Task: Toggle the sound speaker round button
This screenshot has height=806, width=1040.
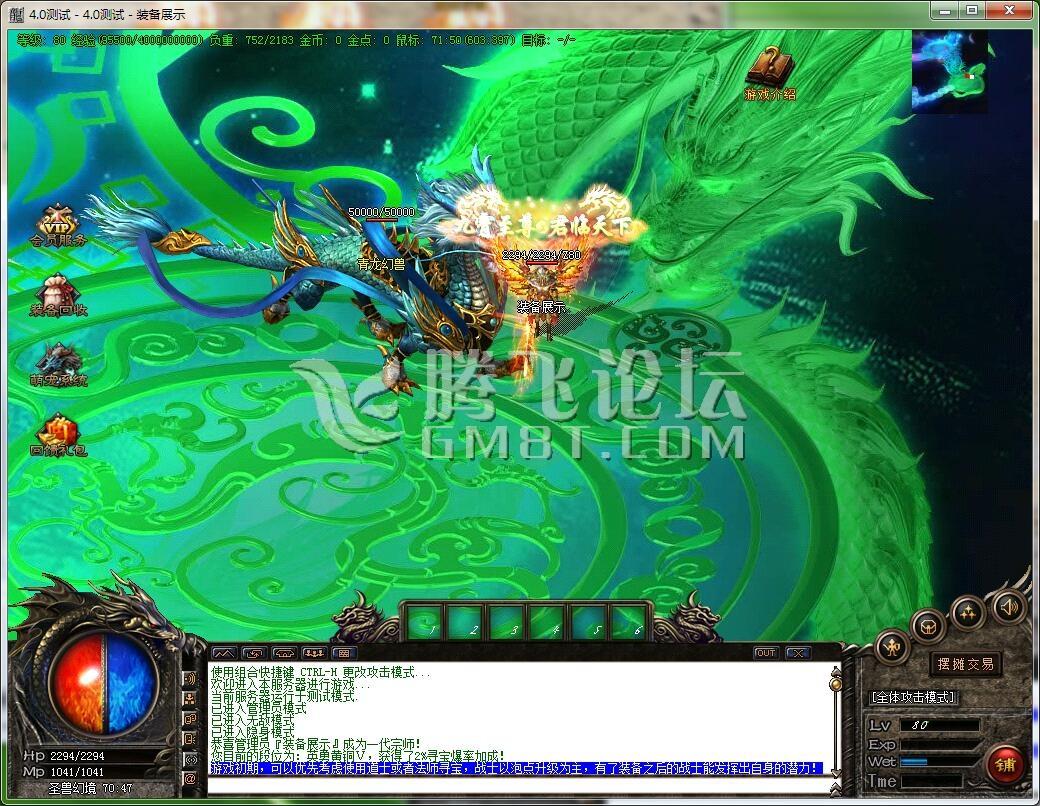Action: [1008, 606]
